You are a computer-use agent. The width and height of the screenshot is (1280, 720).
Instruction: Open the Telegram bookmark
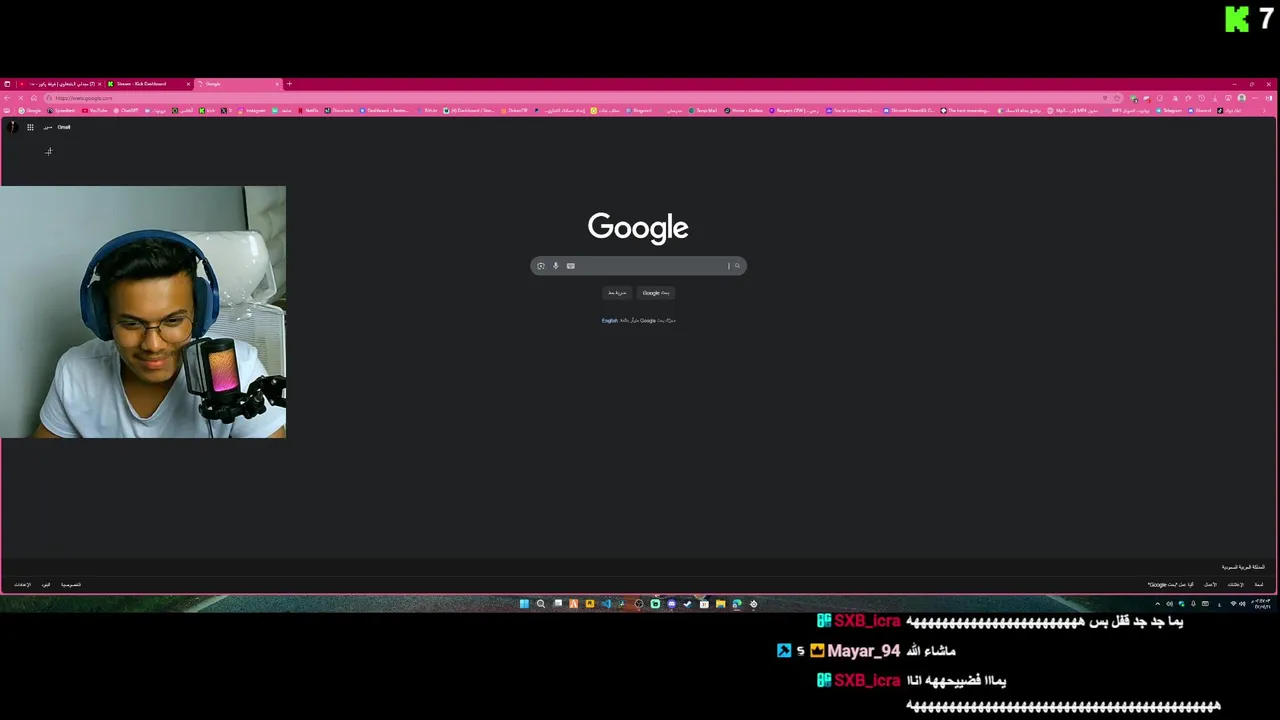(1170, 110)
